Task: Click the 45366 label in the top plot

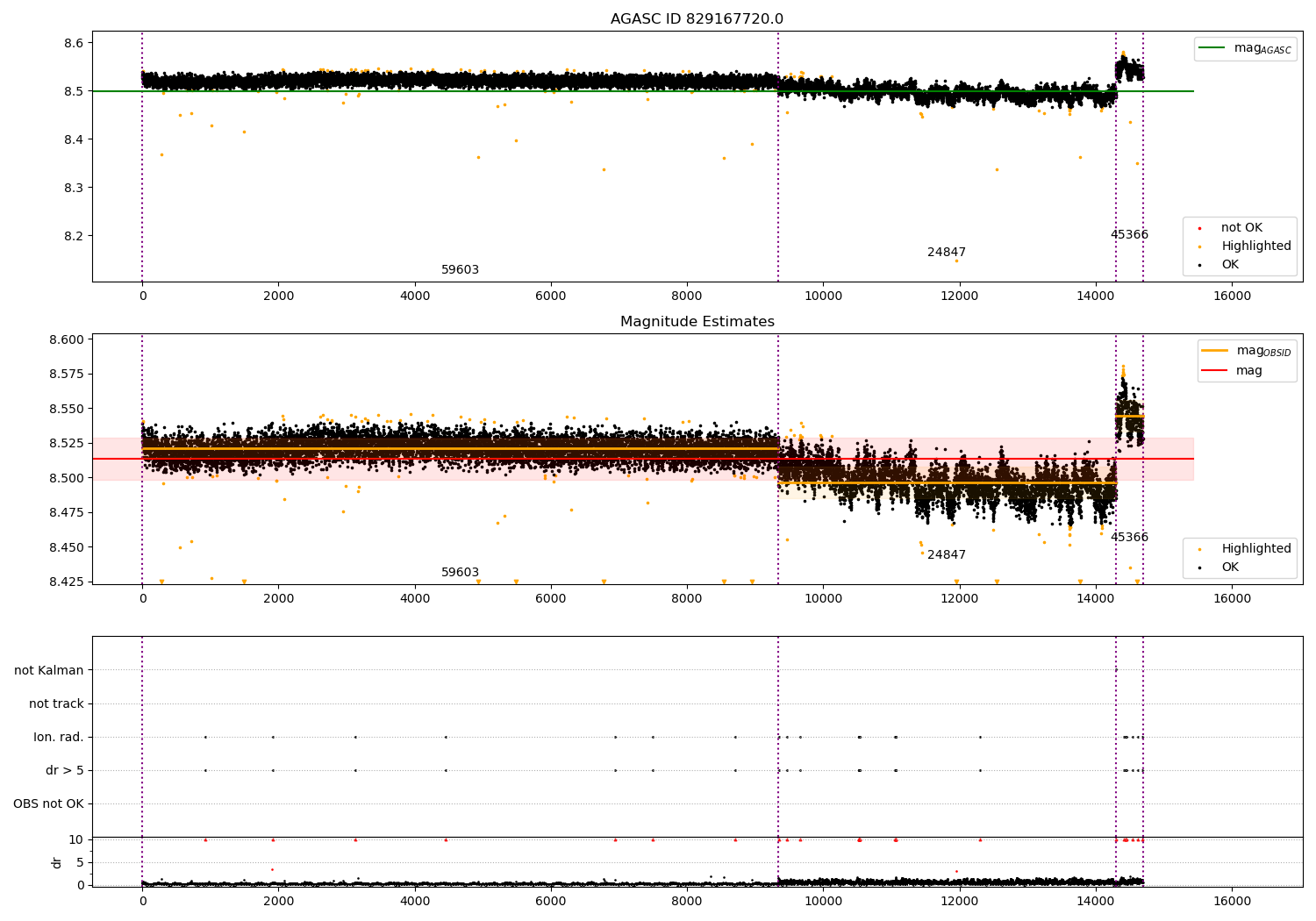Action: click(x=1129, y=235)
